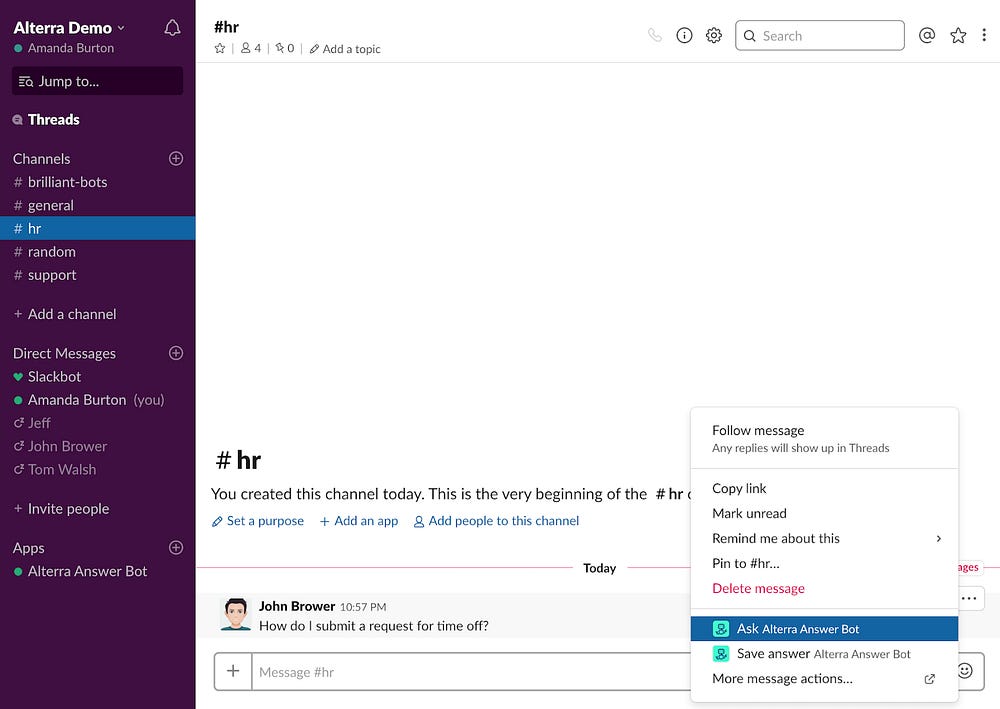
Task: Focus the Search field
Action: tap(820, 35)
